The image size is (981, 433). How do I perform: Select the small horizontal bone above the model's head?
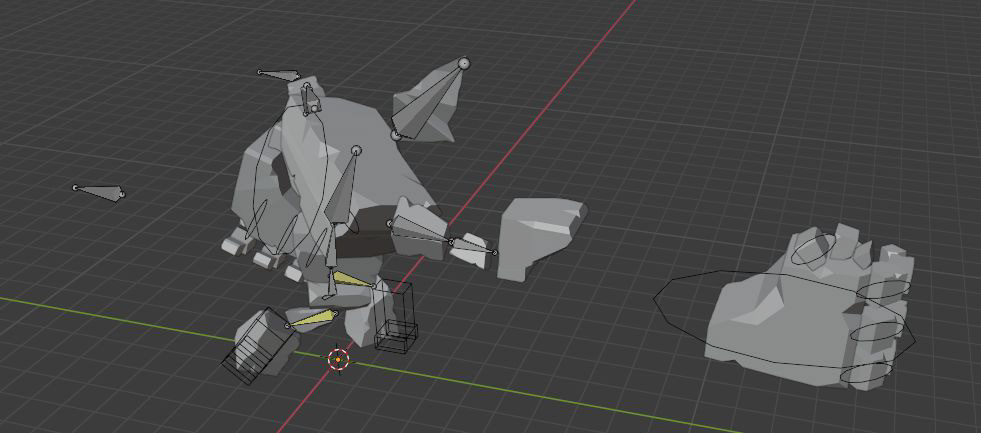pyautogui.click(x=280, y=75)
